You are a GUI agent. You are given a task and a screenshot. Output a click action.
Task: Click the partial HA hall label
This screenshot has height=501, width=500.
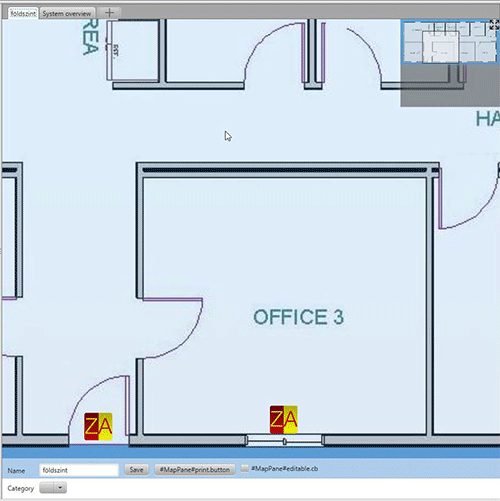pyautogui.click(x=487, y=119)
